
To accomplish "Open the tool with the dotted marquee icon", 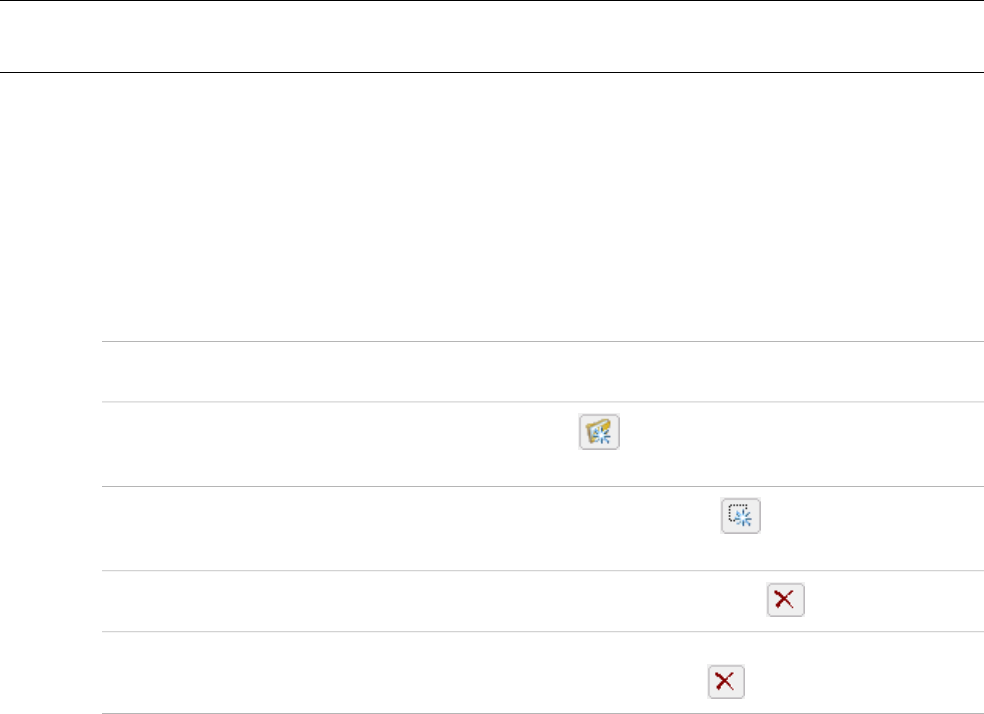I will 741,515.
